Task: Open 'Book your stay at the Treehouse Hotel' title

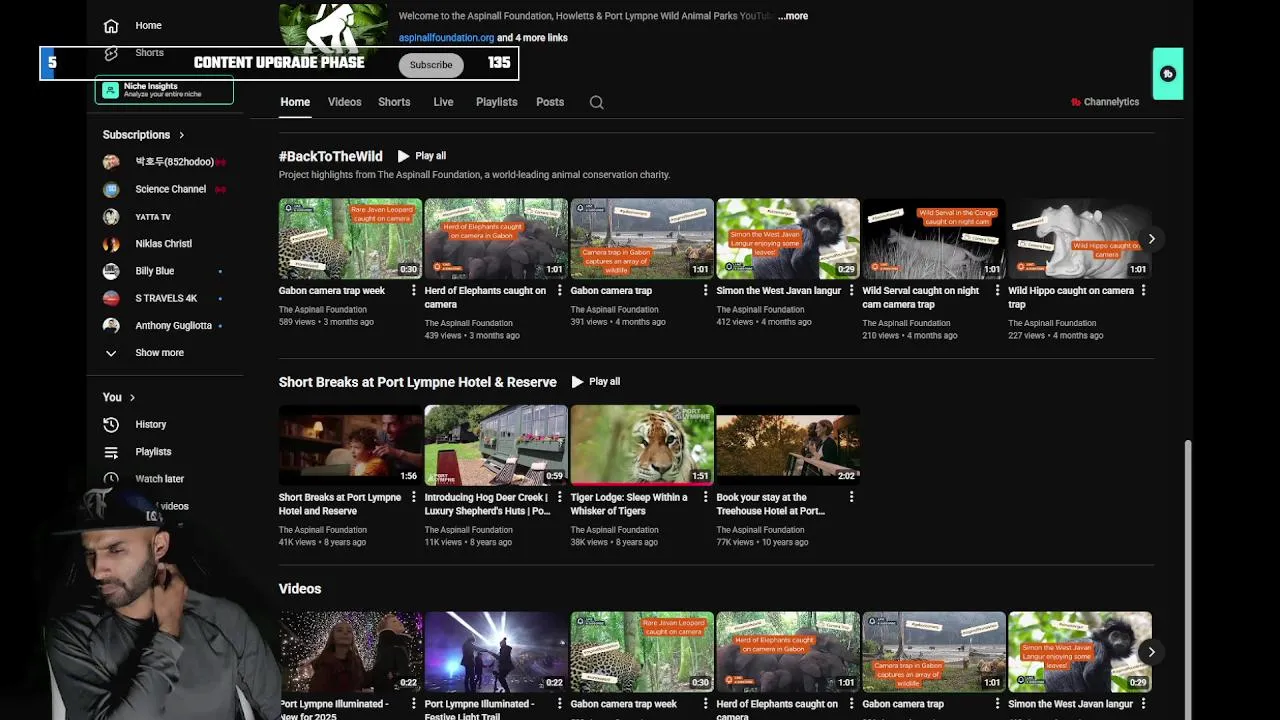Action: [x=770, y=504]
